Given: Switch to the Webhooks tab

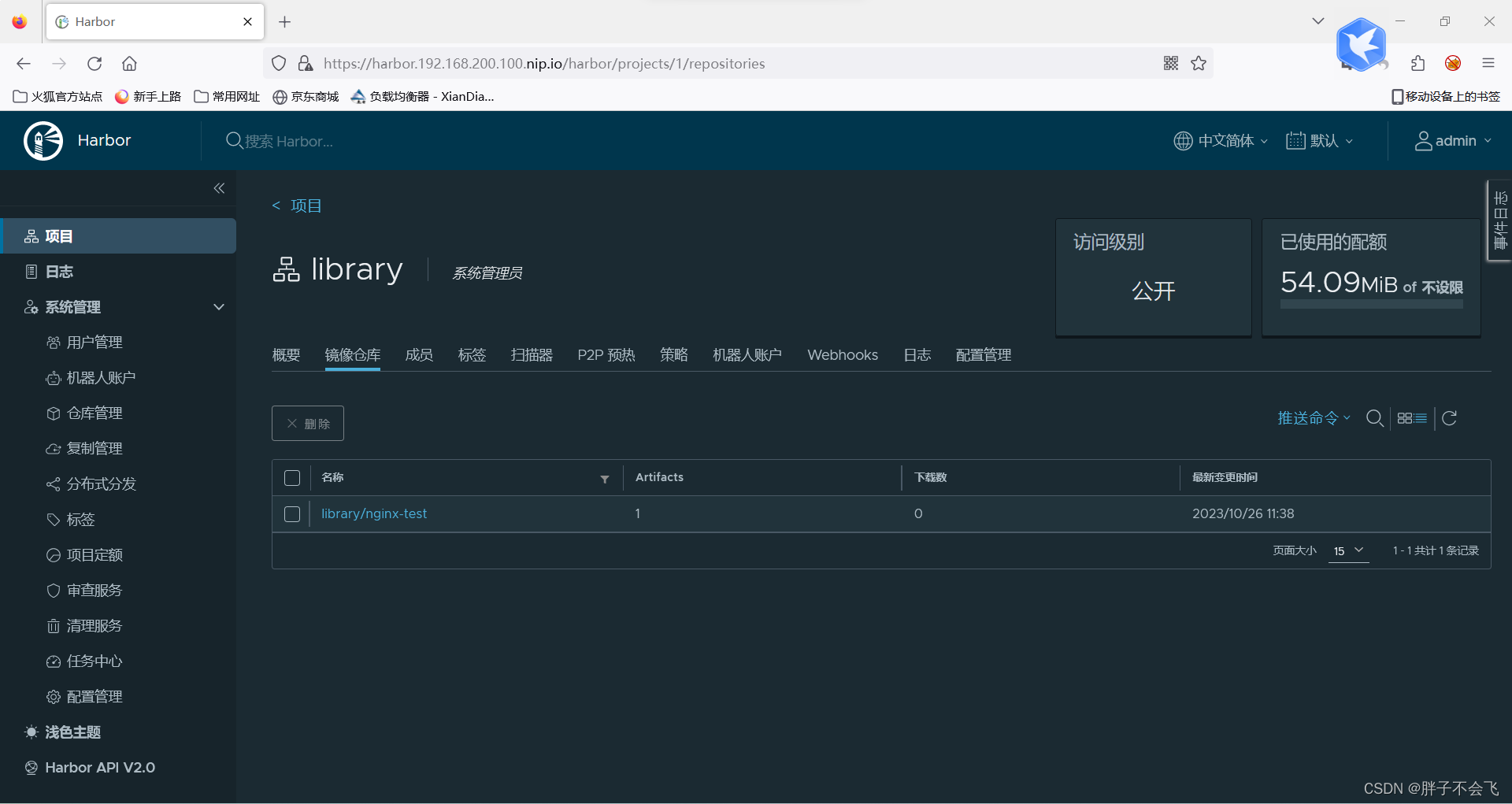Looking at the screenshot, I should click(843, 355).
